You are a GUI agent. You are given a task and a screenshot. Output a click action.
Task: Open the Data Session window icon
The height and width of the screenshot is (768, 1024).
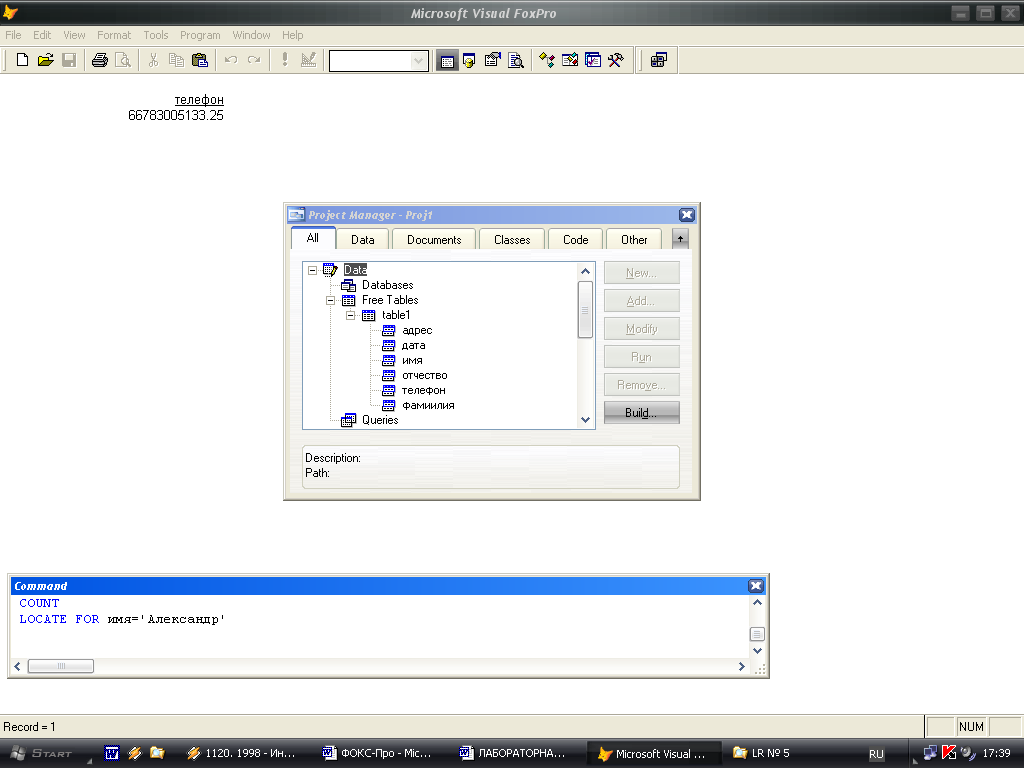470,61
